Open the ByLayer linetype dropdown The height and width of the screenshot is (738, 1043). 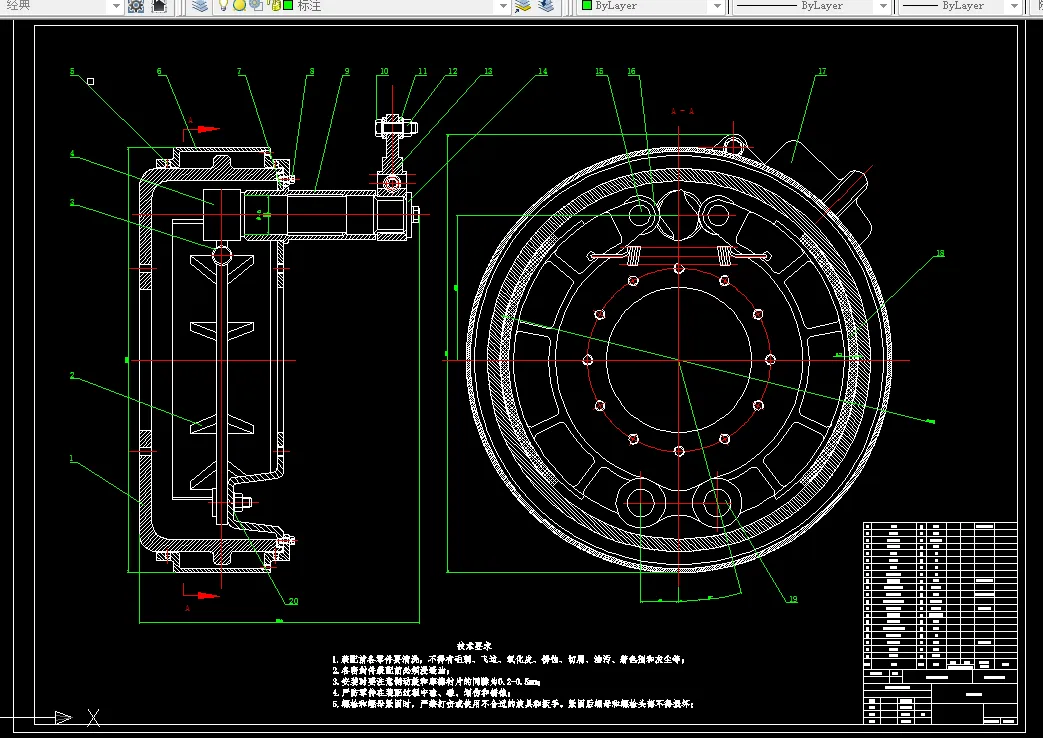(881, 6)
